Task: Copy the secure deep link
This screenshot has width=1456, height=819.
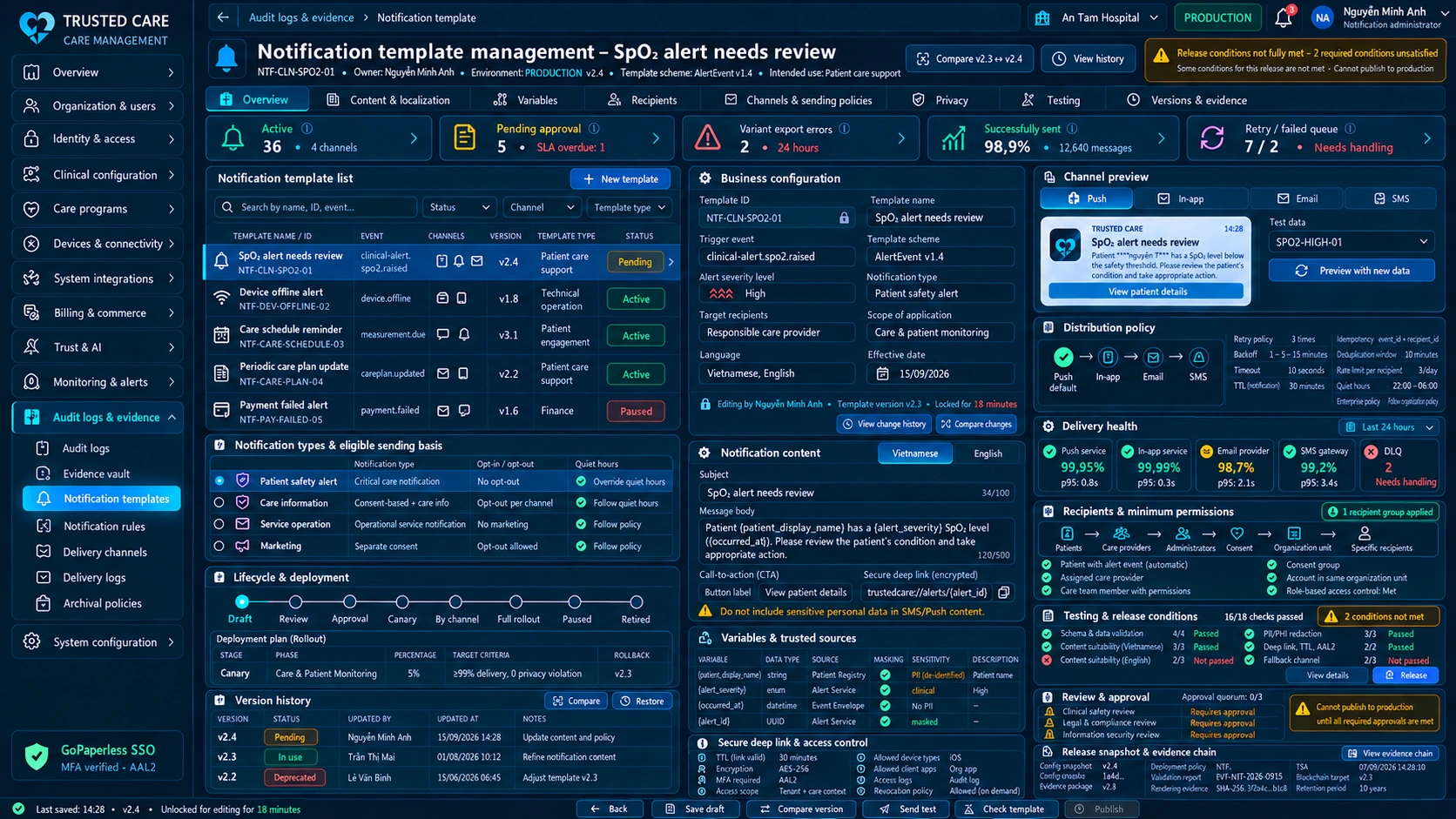Action: [x=1004, y=593]
